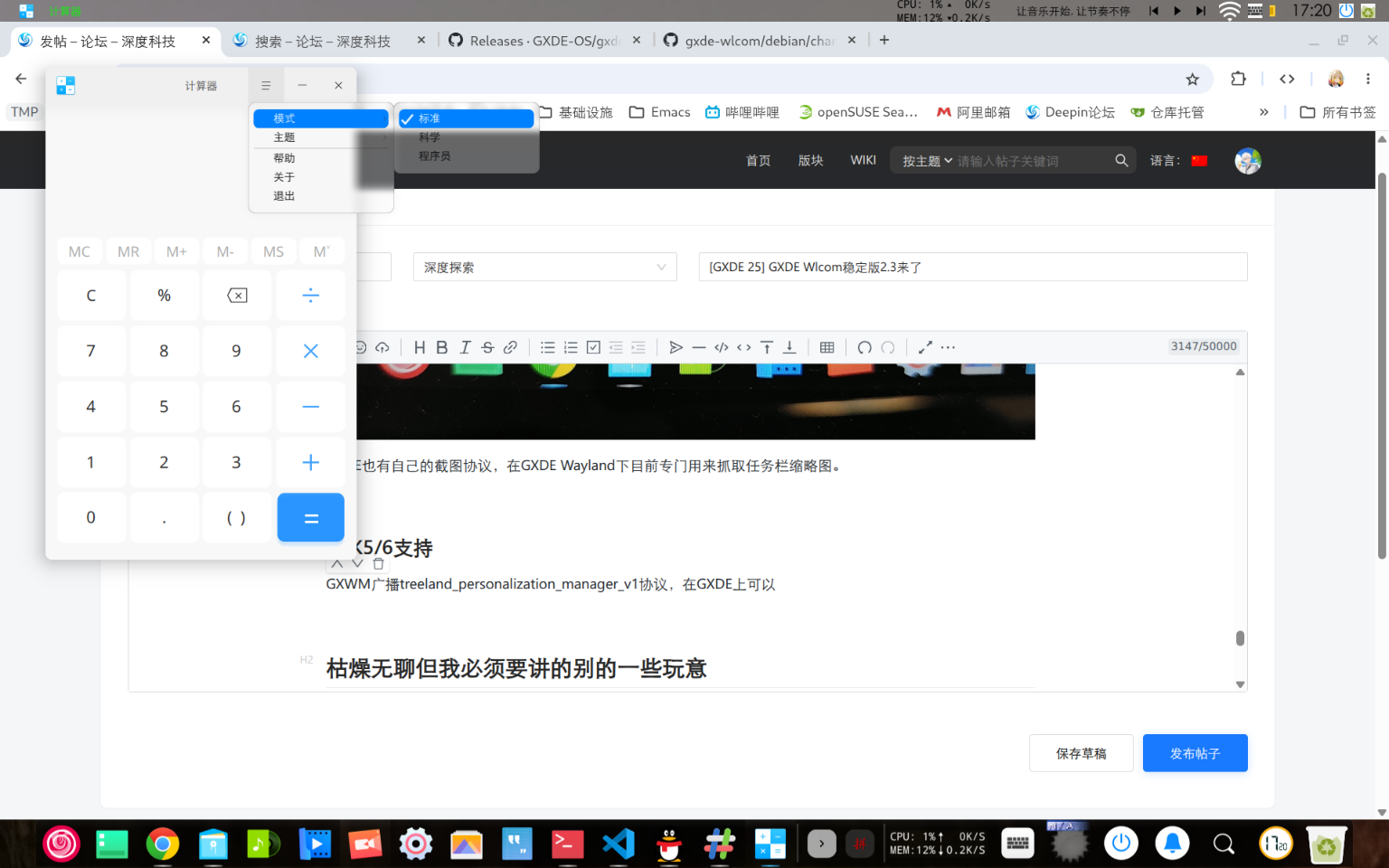Click the post title input field
This screenshot has height=868, width=1389.
(973, 267)
